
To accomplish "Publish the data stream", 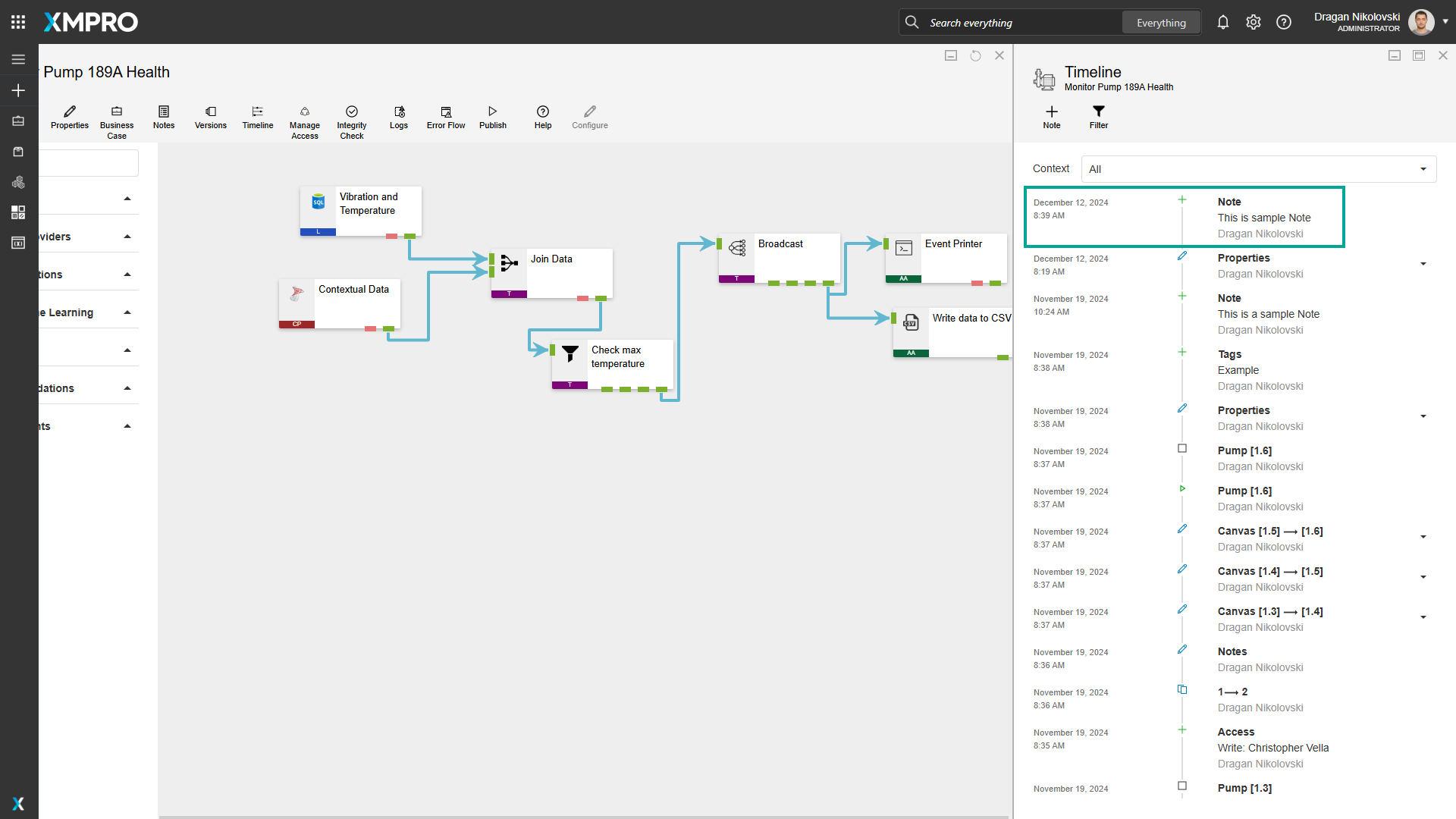I will pyautogui.click(x=492, y=118).
